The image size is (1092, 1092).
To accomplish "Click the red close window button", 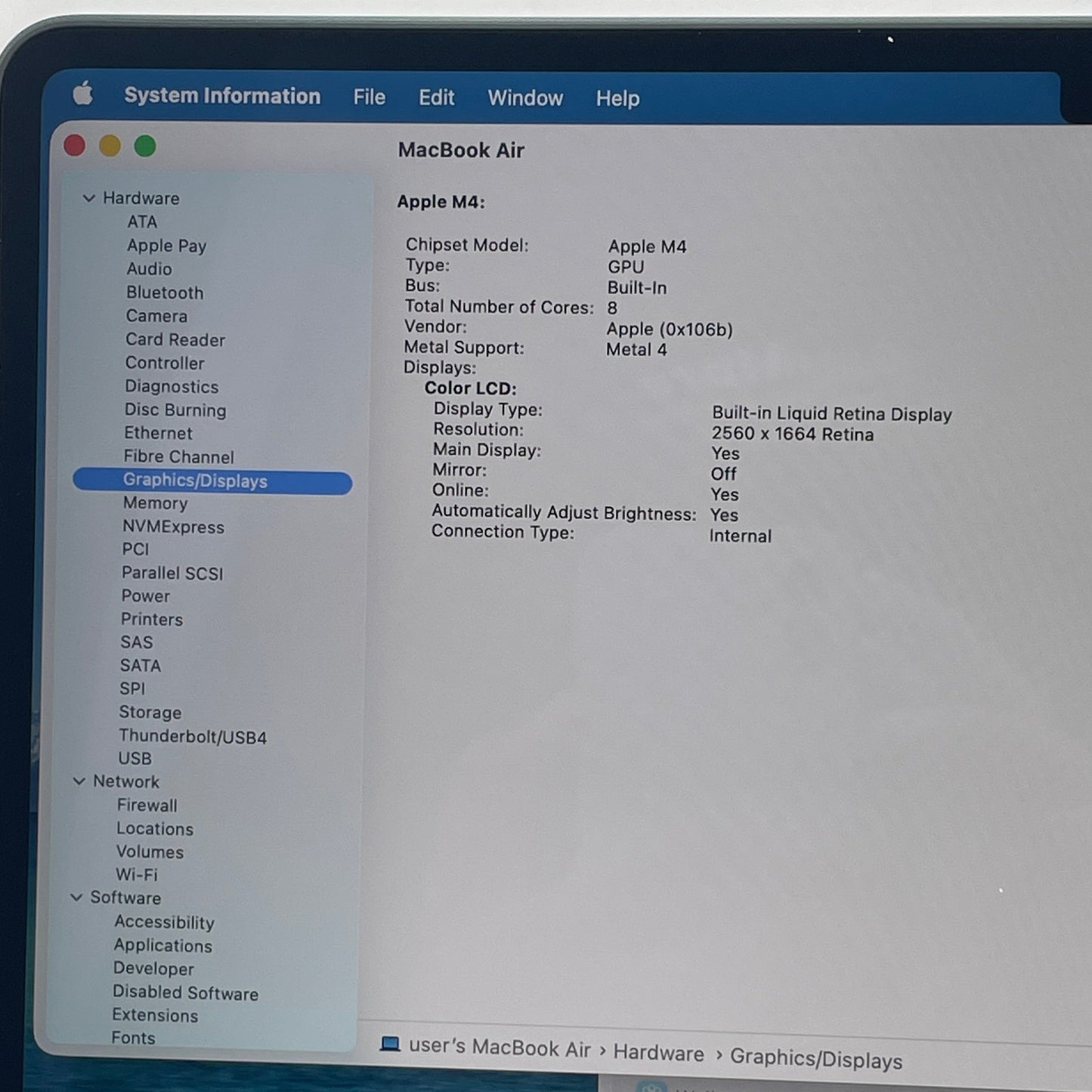I will tap(75, 145).
